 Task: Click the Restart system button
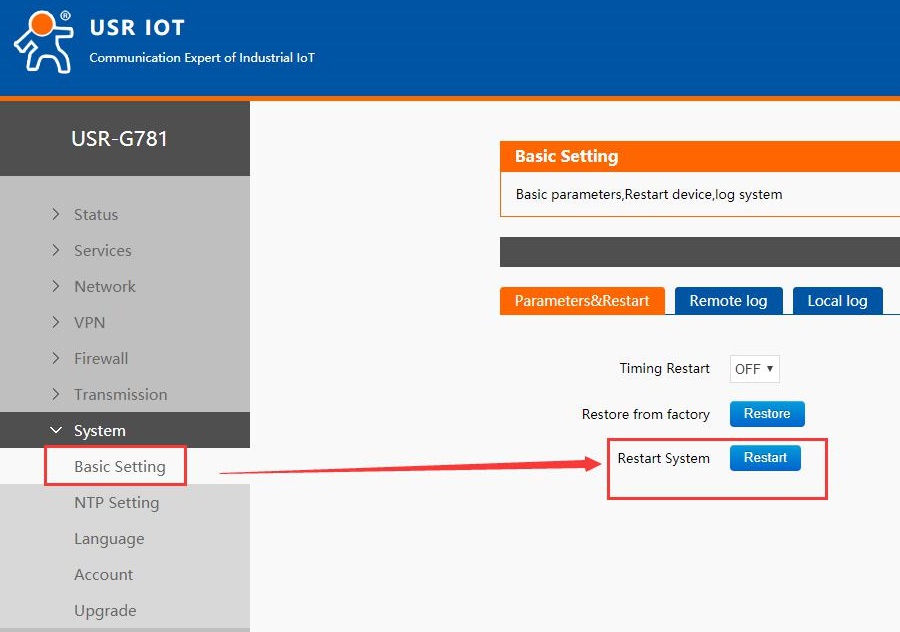click(x=765, y=457)
